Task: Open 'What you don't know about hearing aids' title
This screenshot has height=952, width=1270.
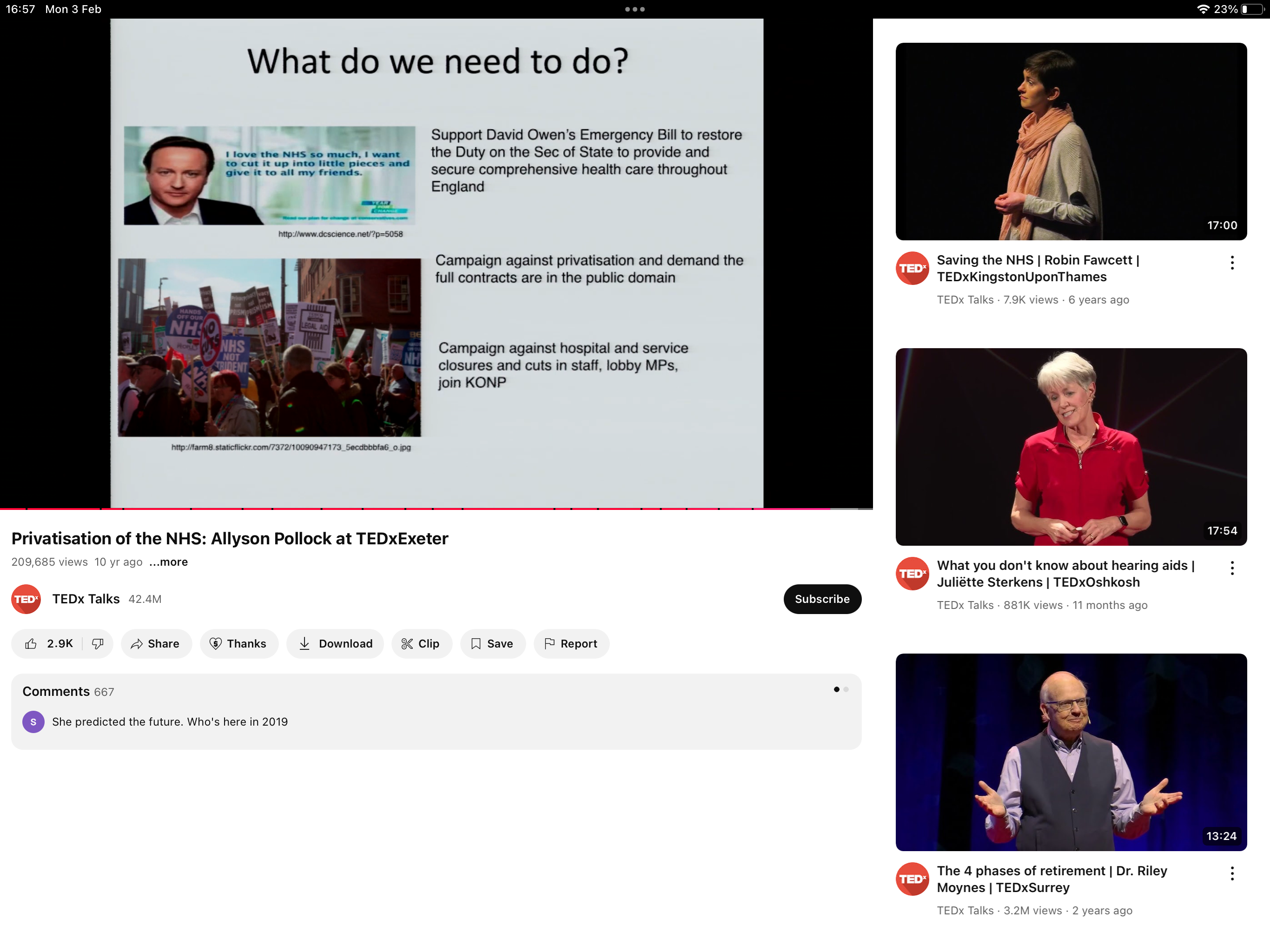Action: [x=1065, y=574]
